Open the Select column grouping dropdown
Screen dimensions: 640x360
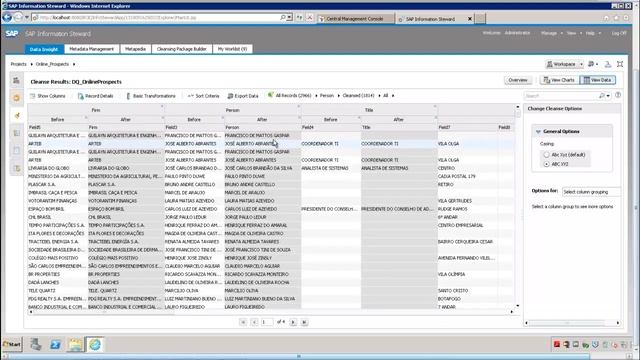[591, 191]
